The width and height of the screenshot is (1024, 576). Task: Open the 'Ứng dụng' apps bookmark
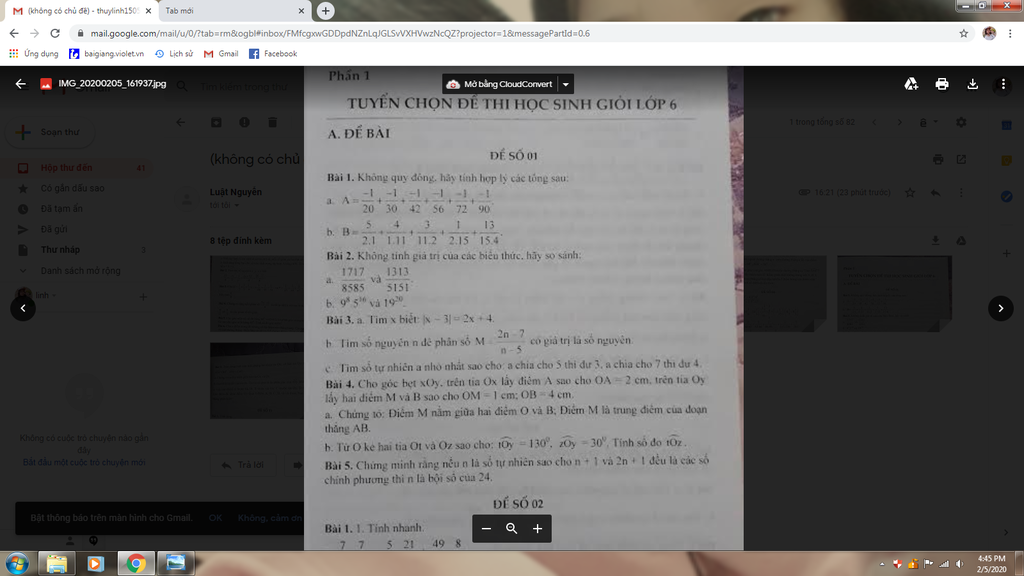click(x=33, y=54)
